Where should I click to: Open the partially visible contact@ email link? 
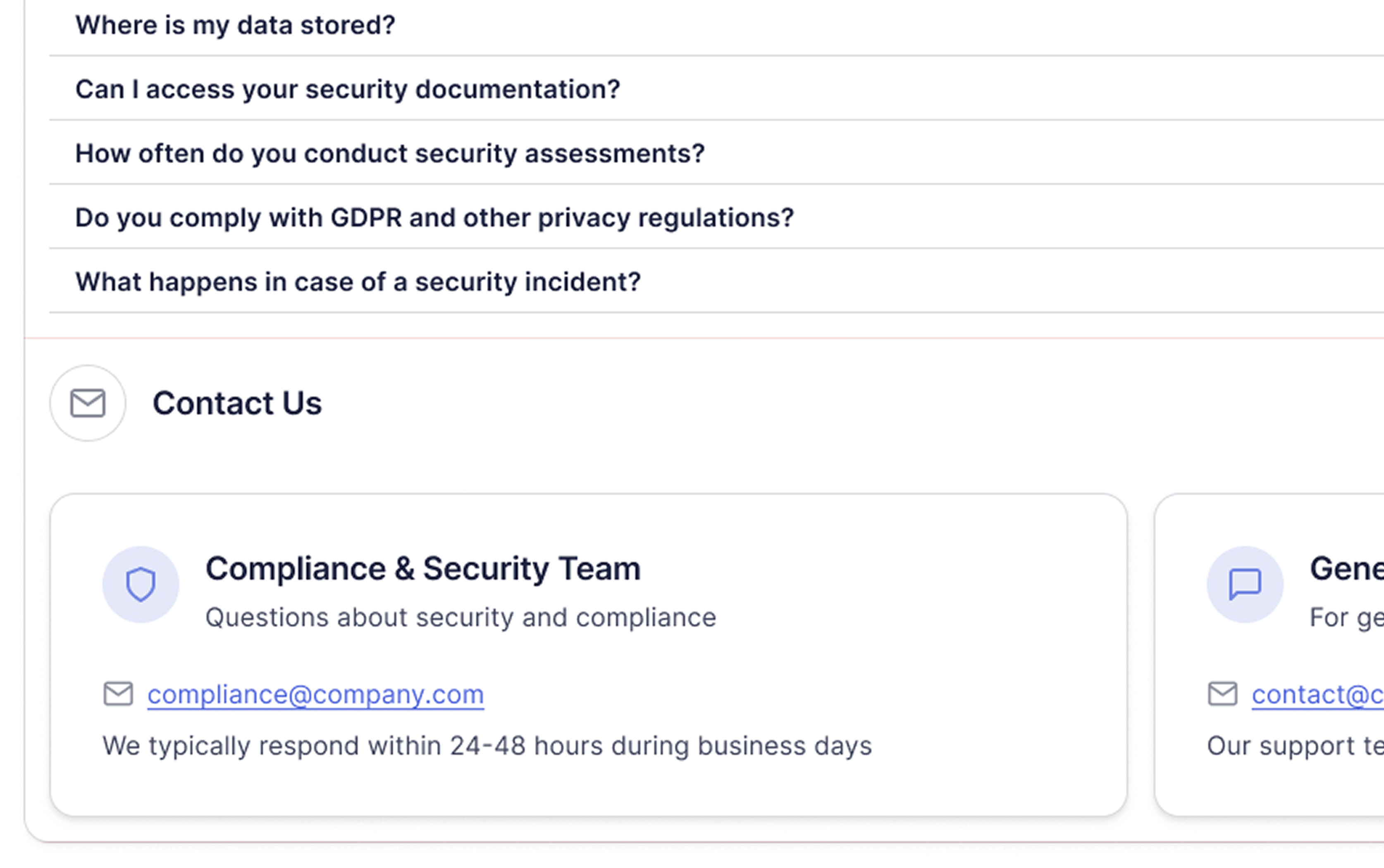[1317, 695]
